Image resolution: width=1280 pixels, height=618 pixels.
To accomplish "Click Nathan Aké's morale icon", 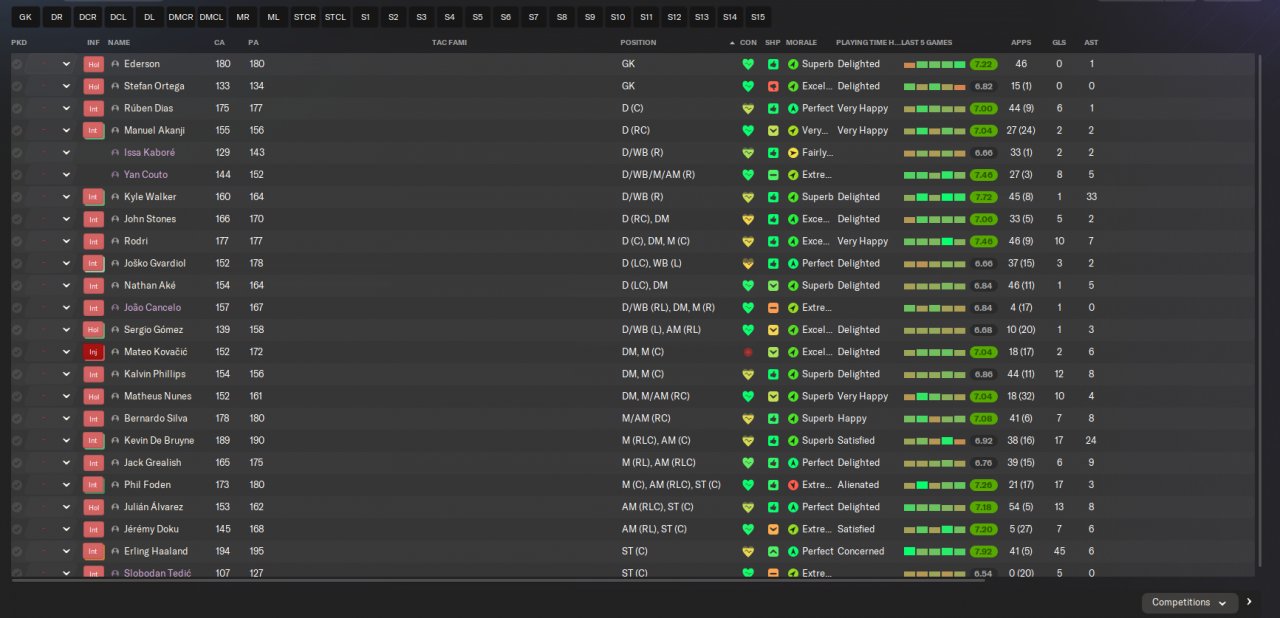I will (x=793, y=286).
